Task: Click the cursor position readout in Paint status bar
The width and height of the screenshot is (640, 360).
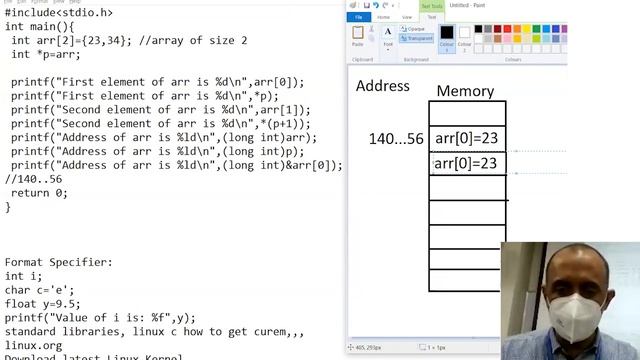Action: [364, 347]
